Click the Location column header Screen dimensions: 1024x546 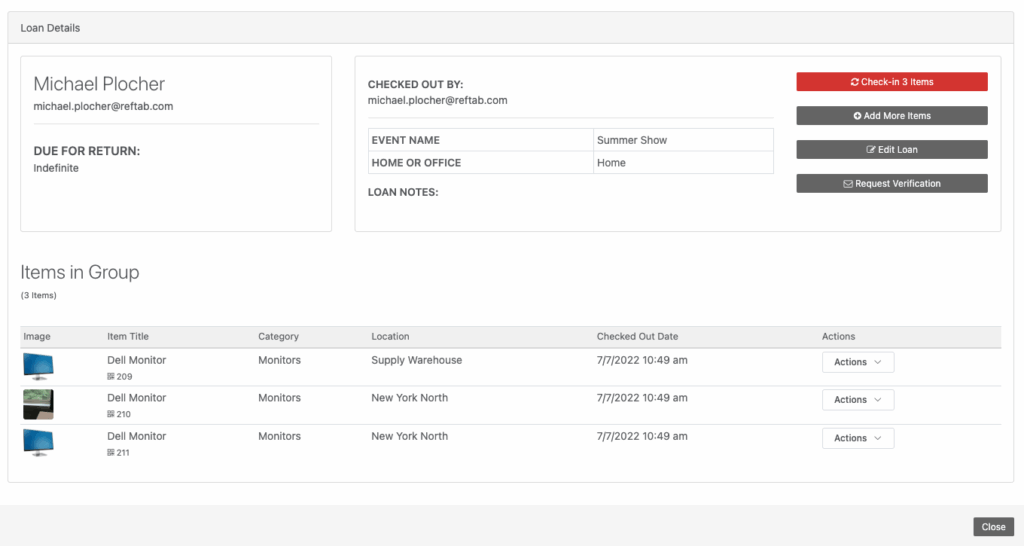[390, 337]
